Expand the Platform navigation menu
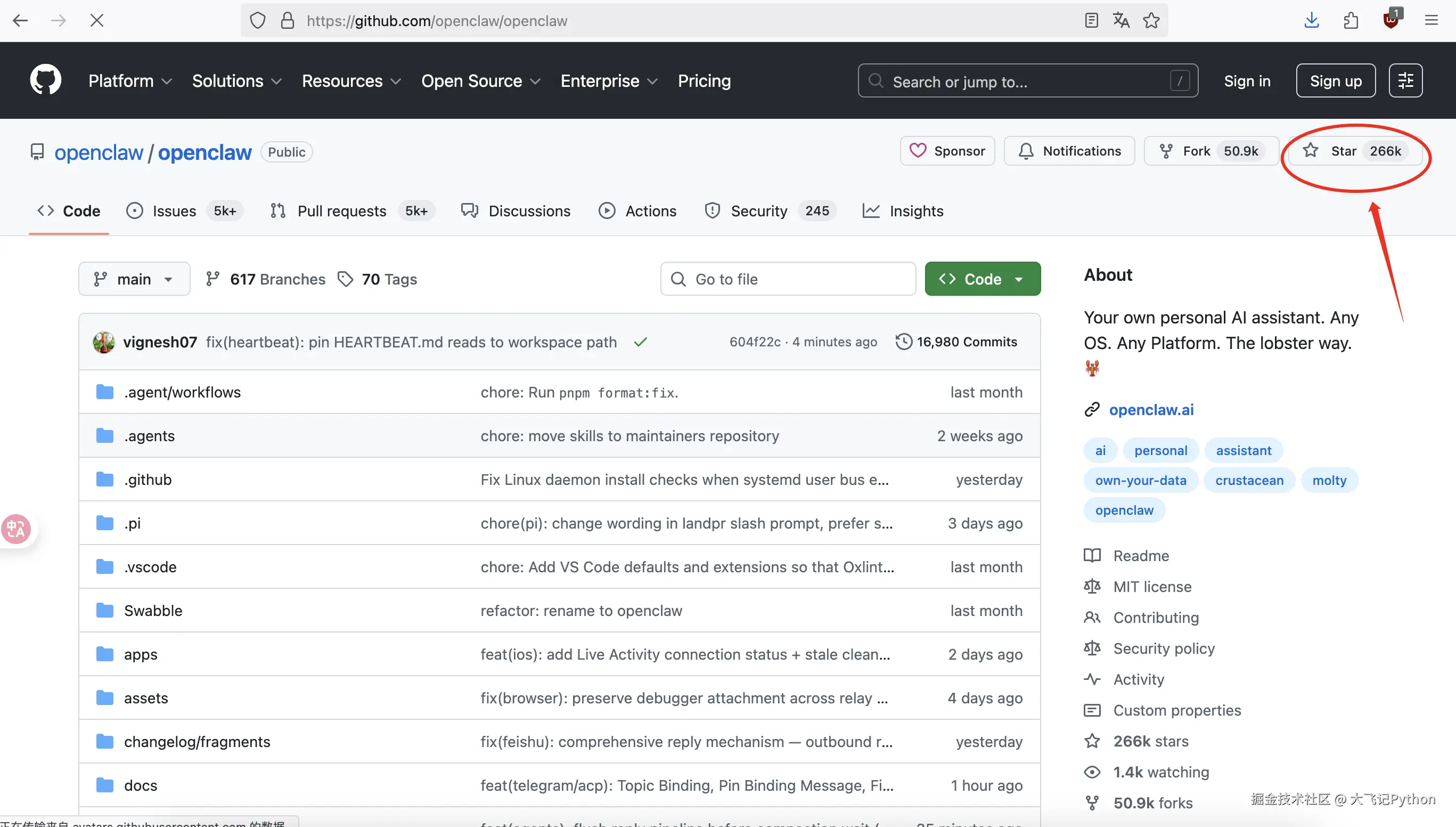 130,81
